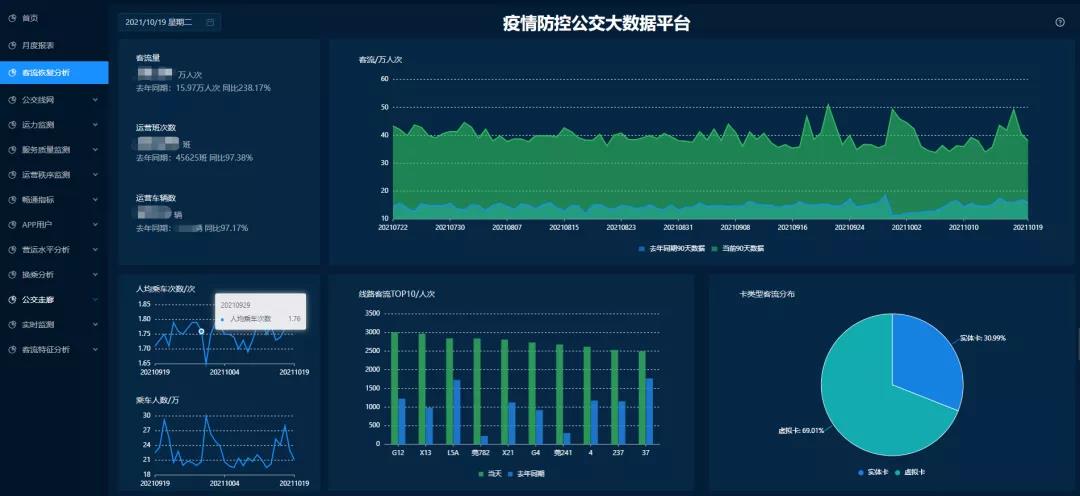Go to 公交走廊 section
This screenshot has height=496, width=1080.
click(x=38, y=300)
